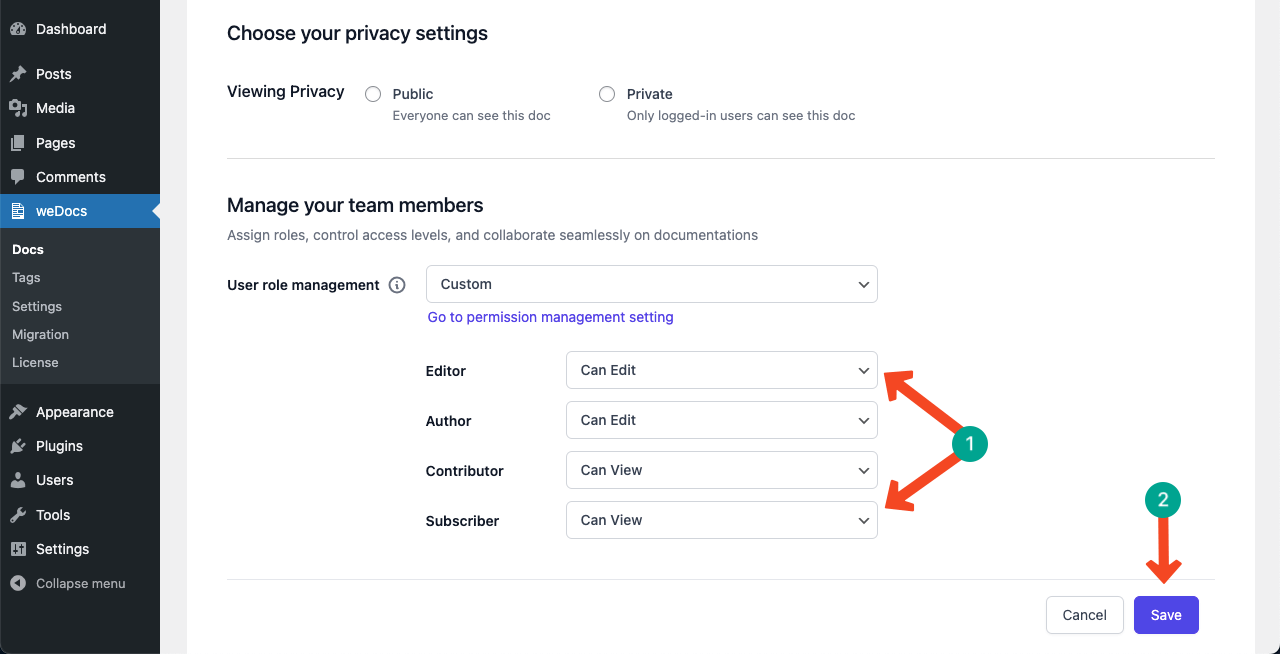Open the Posts menu item
1280x654 pixels.
(x=80, y=74)
